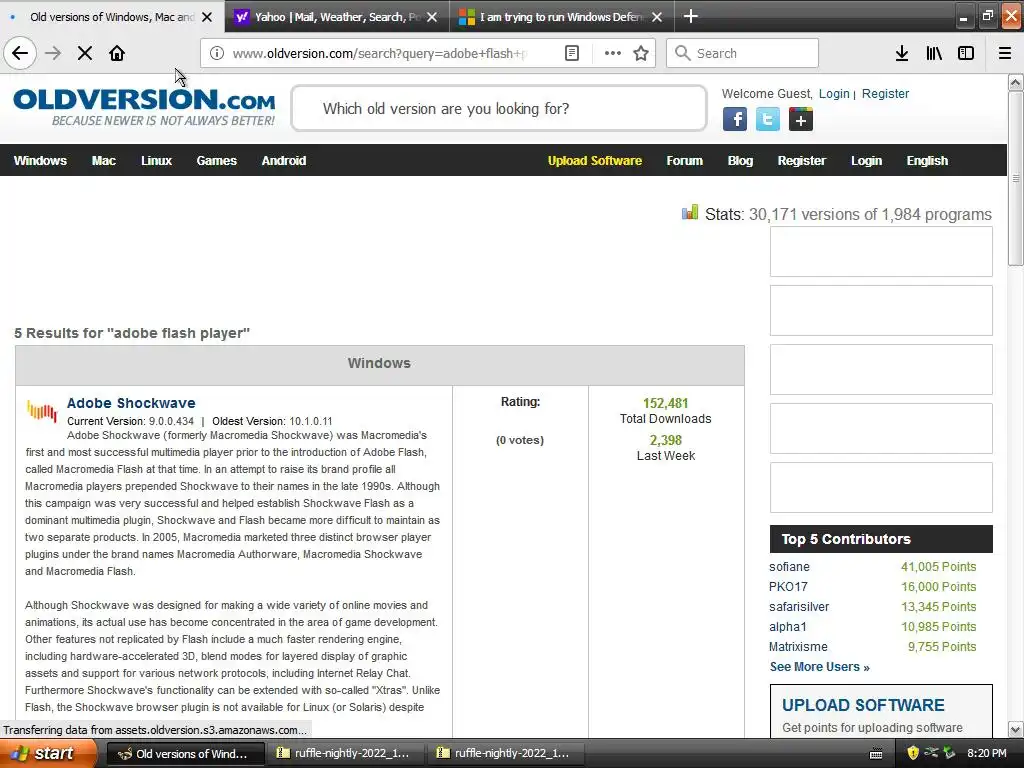Screen dimensions: 1024x768
Task: Open the Mac category in the nav bar
Action: [x=103, y=161]
